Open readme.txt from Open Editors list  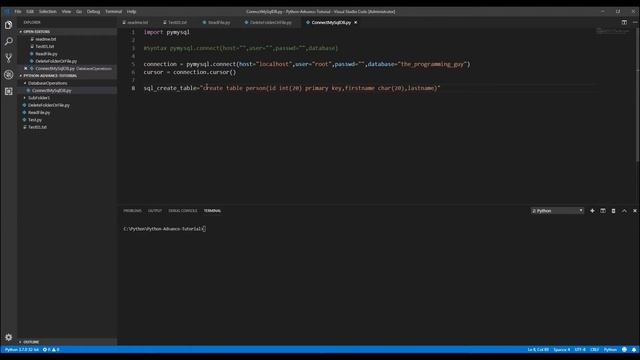tap(46, 39)
